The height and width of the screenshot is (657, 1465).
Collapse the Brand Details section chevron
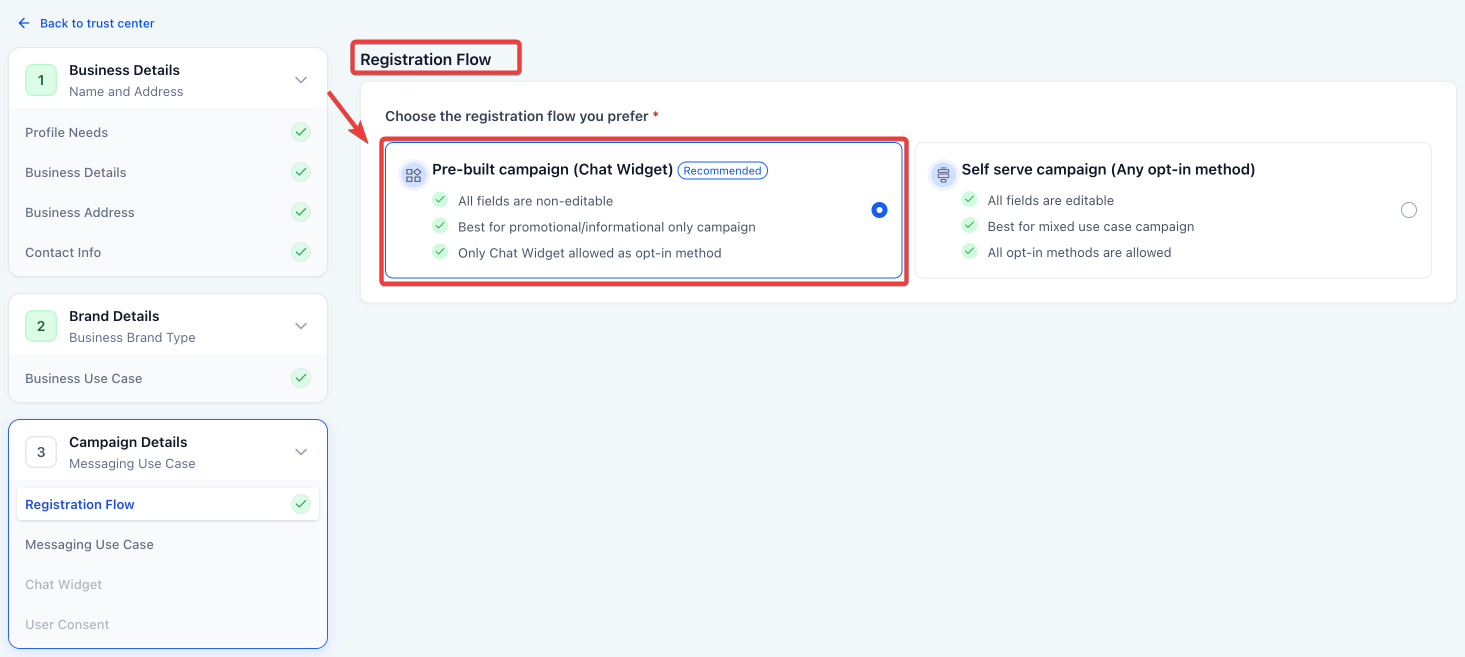coord(301,326)
